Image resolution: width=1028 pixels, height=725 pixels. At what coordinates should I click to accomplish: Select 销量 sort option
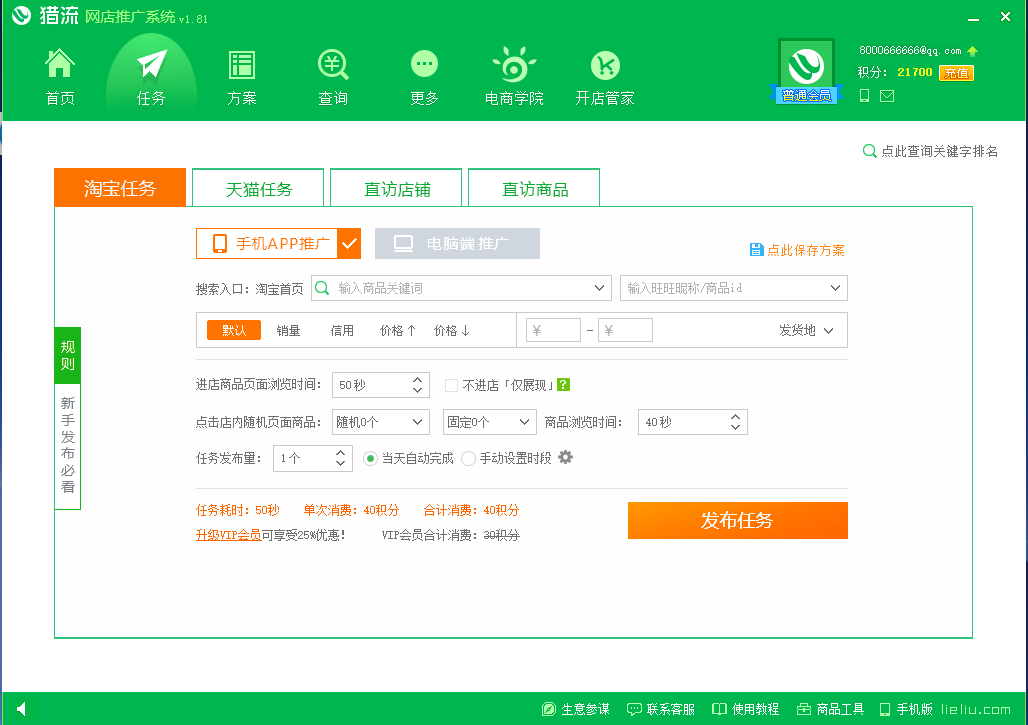coord(288,330)
